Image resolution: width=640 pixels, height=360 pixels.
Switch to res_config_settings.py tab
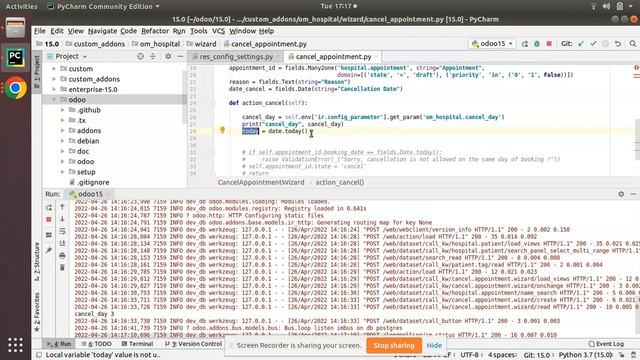(236, 57)
